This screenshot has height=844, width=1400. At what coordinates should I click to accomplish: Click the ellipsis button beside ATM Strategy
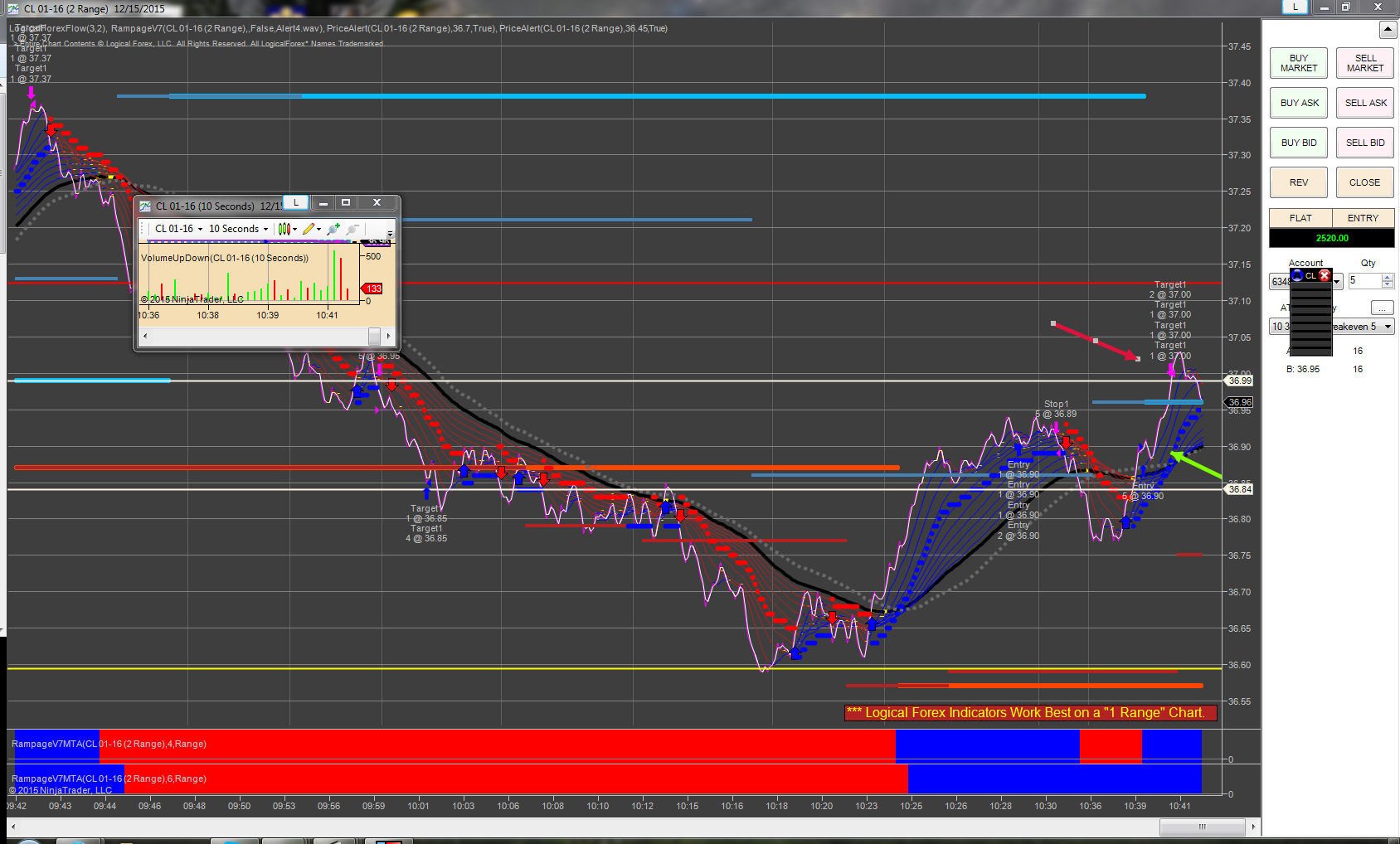click(x=1382, y=308)
